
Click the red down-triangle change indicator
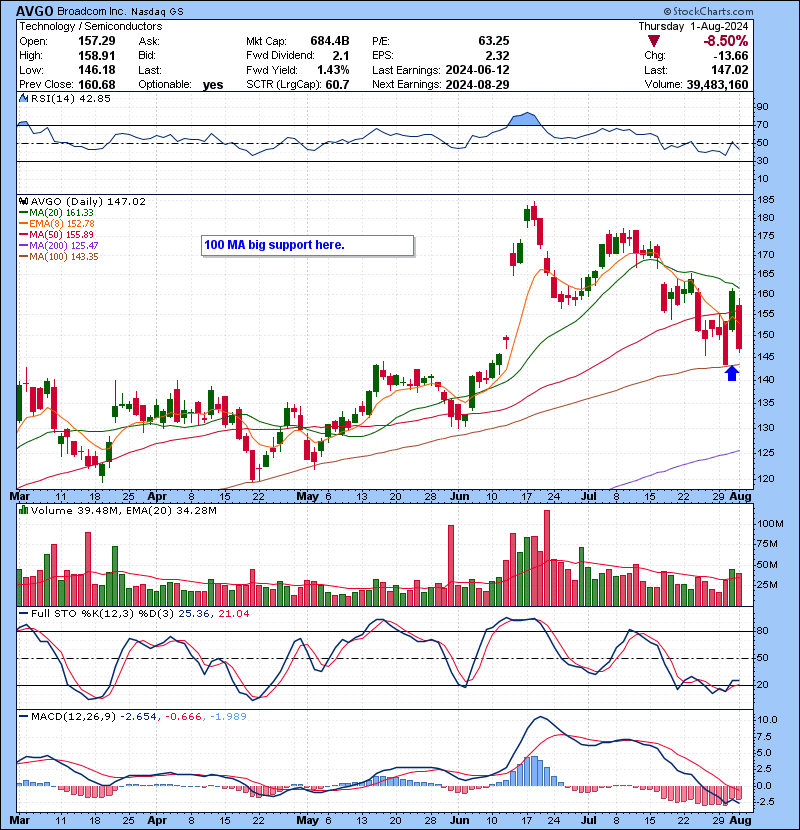[x=653, y=41]
